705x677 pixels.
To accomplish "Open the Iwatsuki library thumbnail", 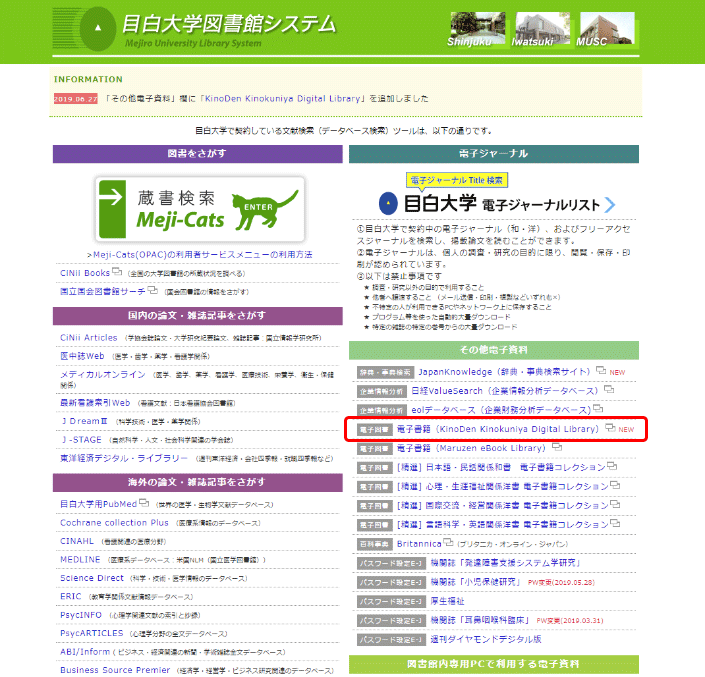I will pyautogui.click(x=542, y=29).
